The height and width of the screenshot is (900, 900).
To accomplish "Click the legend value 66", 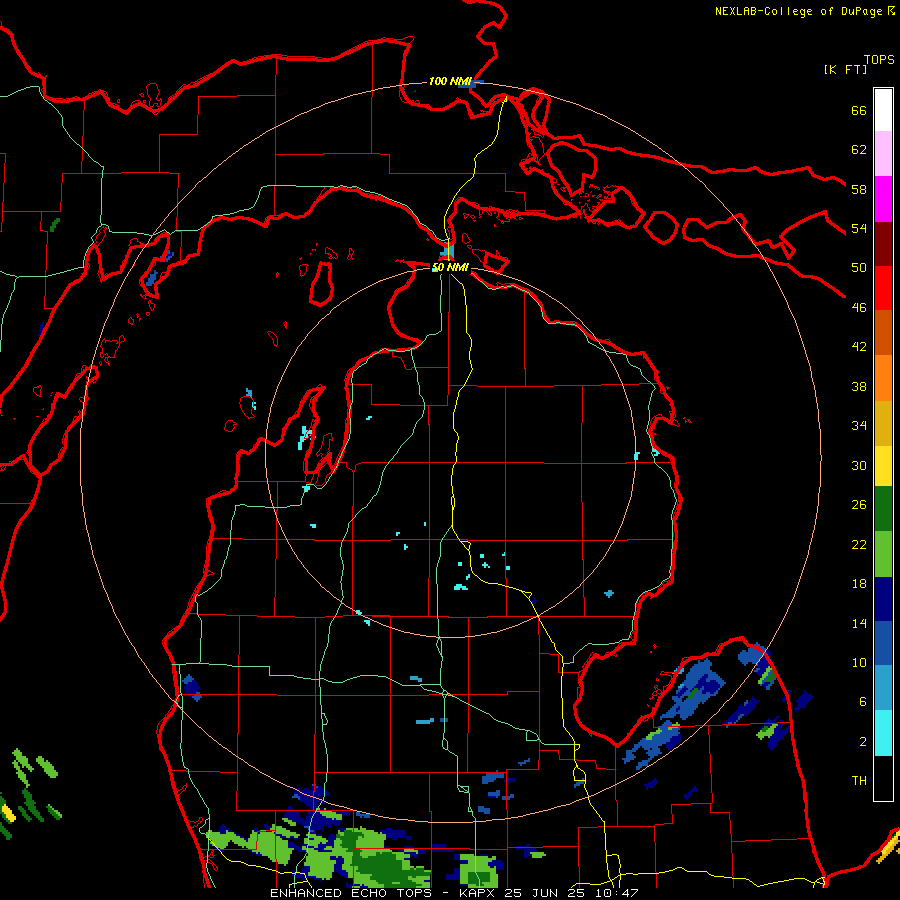I will click(859, 110).
